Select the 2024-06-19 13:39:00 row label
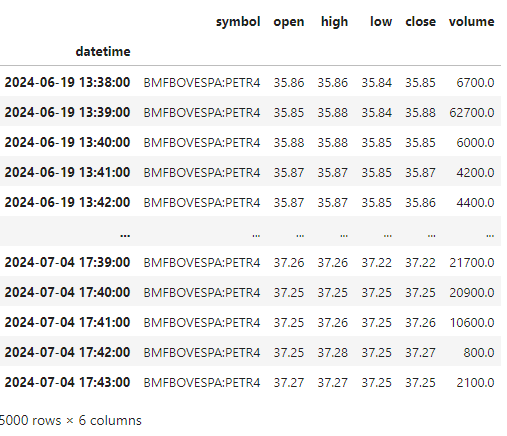This screenshot has width=507, height=436. coord(67,112)
